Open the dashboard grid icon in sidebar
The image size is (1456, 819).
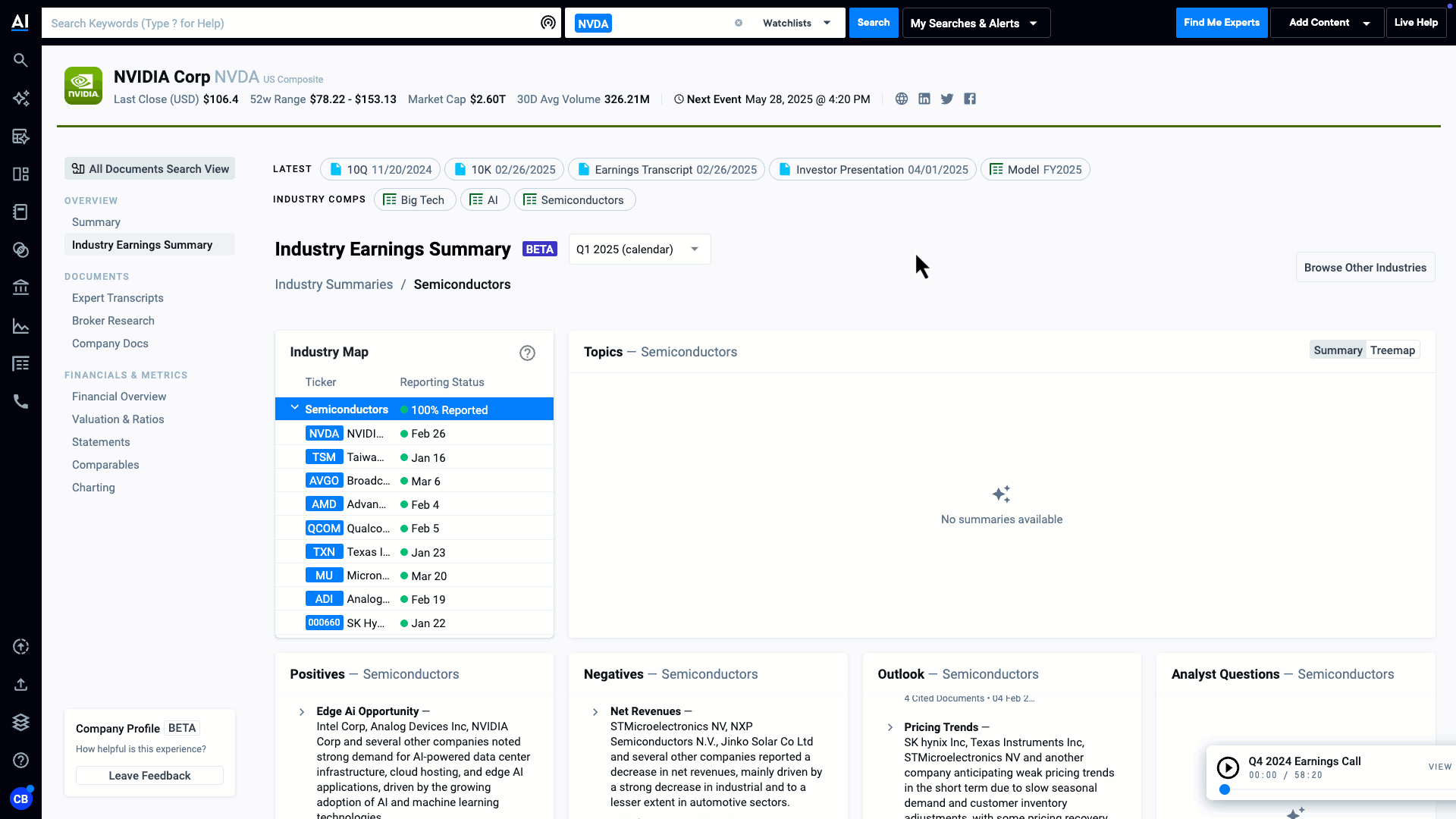click(20, 174)
